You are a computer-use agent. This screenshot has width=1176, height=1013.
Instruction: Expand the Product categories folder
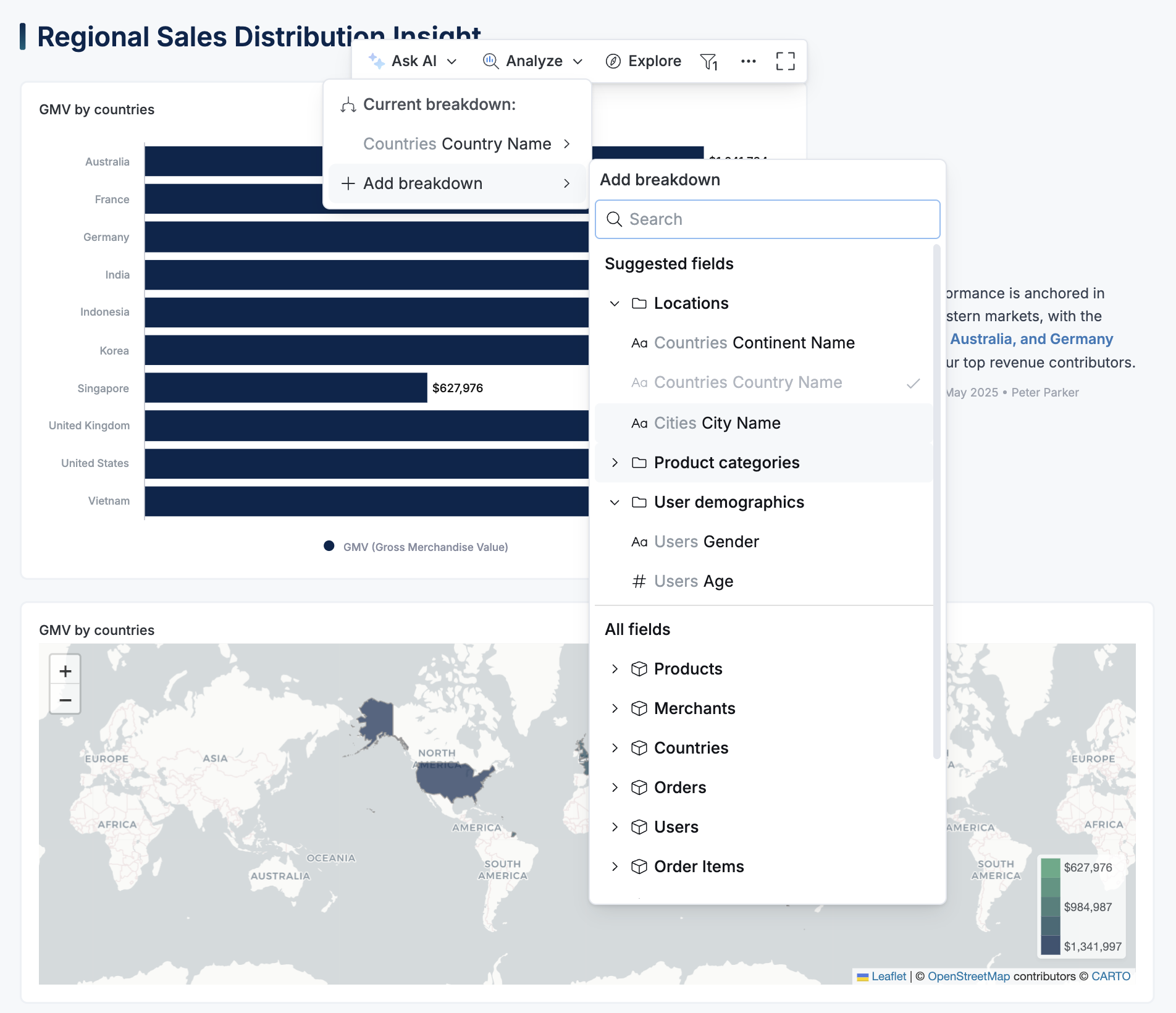coord(615,462)
